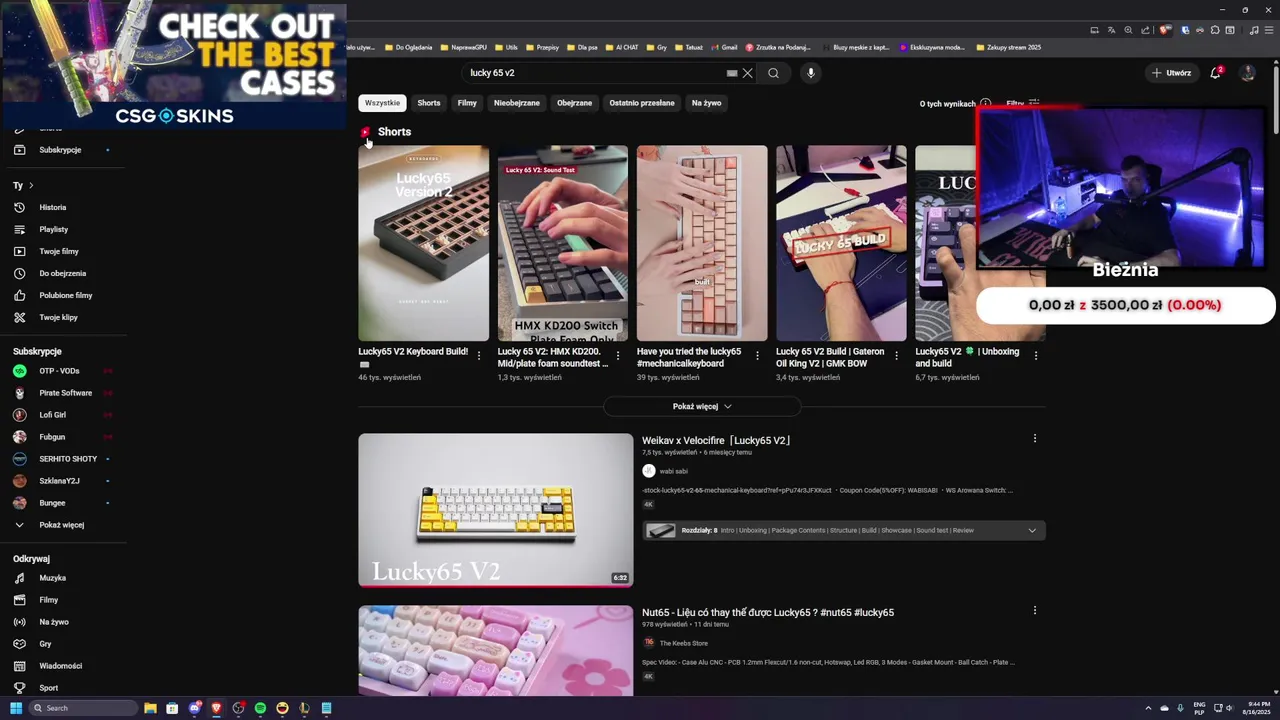This screenshot has width=1280, height=720.
Task: Open Windows Start menu
Action: click(16, 708)
